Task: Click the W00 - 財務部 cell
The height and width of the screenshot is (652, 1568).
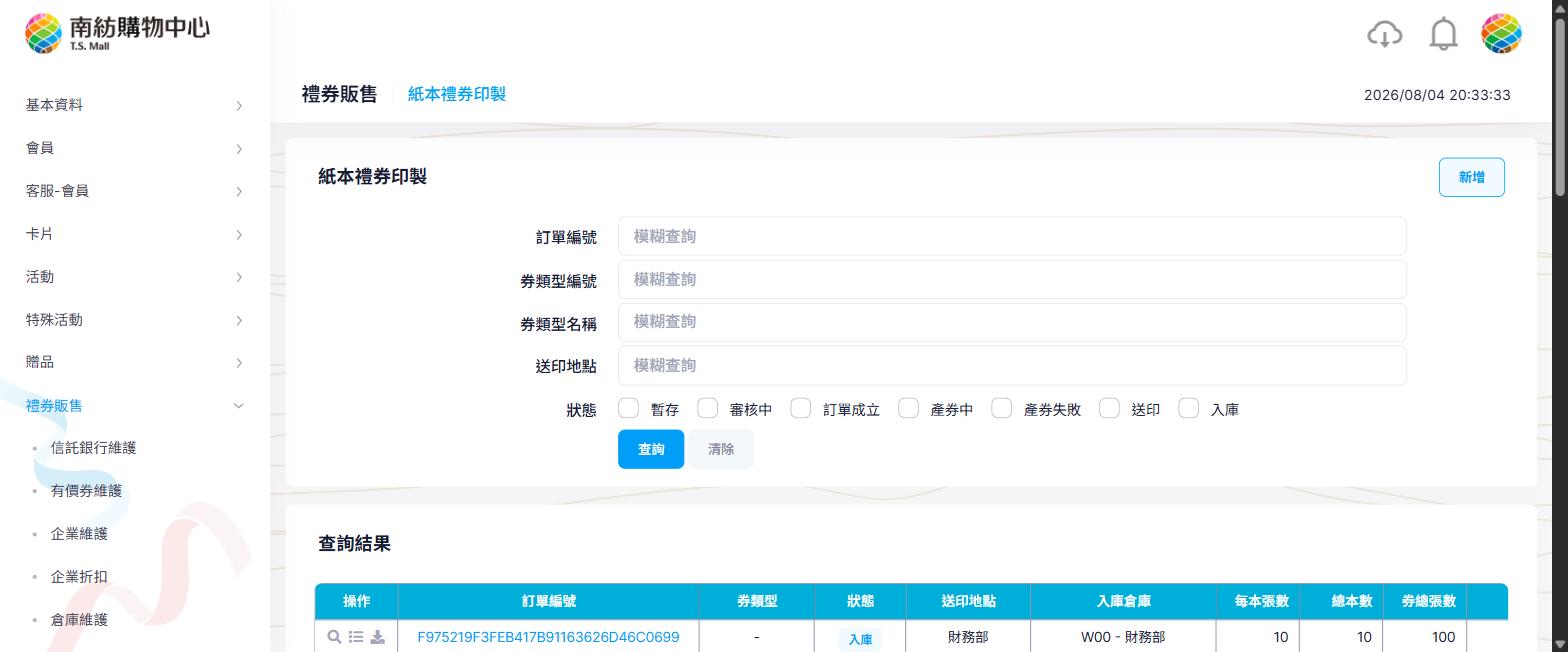Action: click(1123, 637)
